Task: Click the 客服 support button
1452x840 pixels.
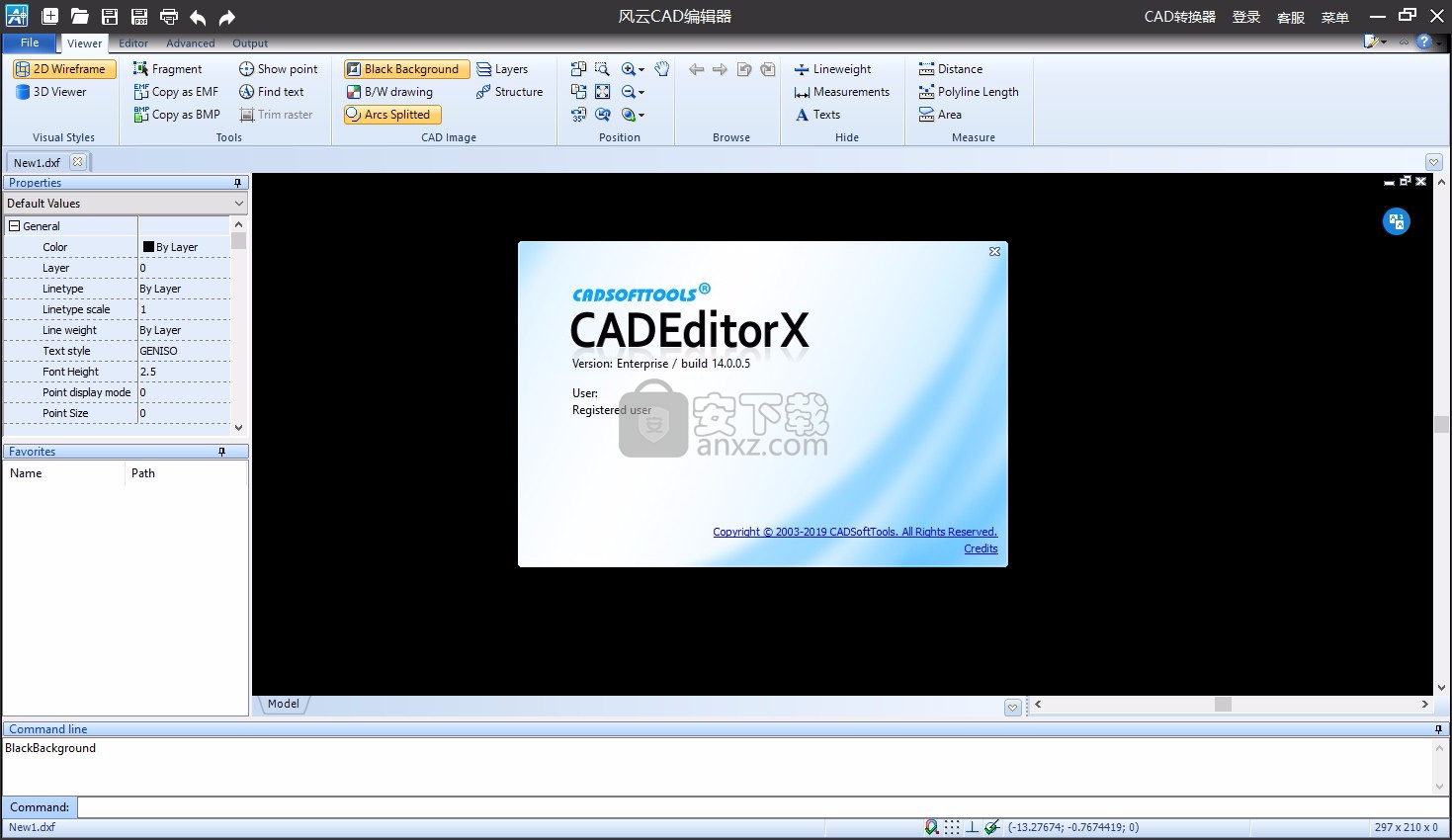Action: tap(1291, 17)
